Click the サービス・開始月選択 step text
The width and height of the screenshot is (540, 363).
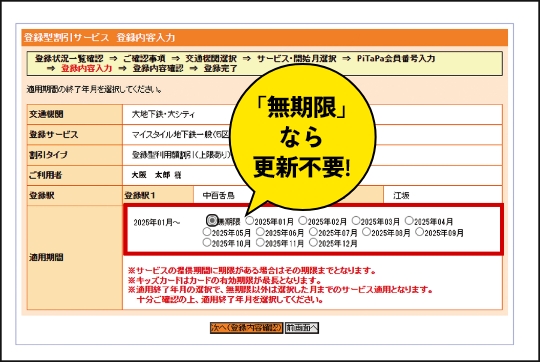click(297, 59)
